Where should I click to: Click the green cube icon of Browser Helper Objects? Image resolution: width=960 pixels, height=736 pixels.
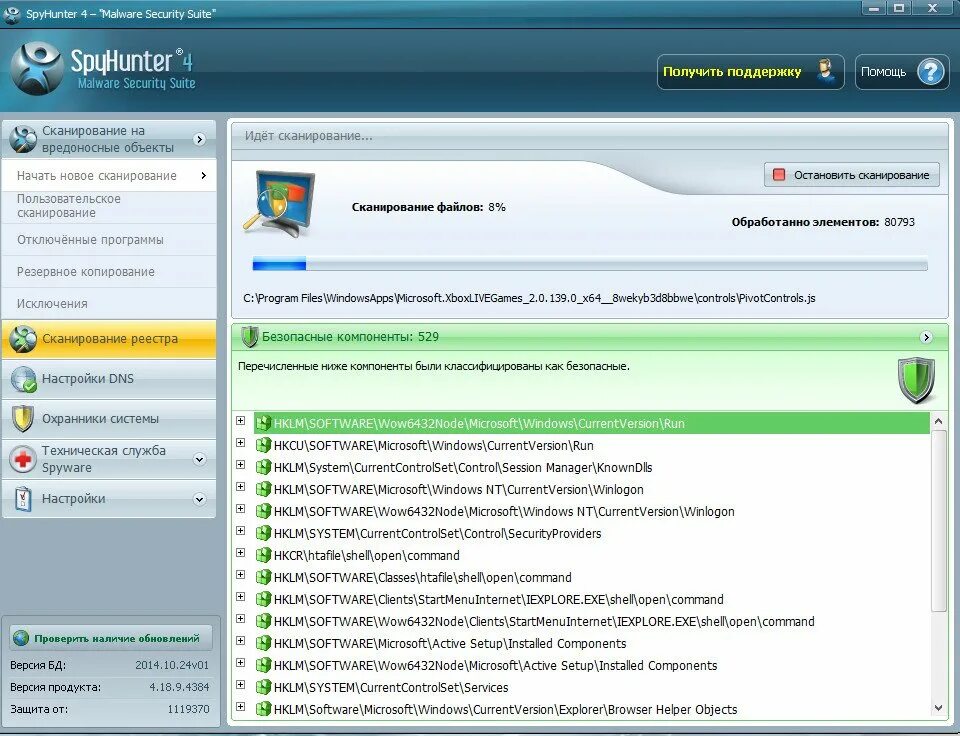tap(263, 709)
